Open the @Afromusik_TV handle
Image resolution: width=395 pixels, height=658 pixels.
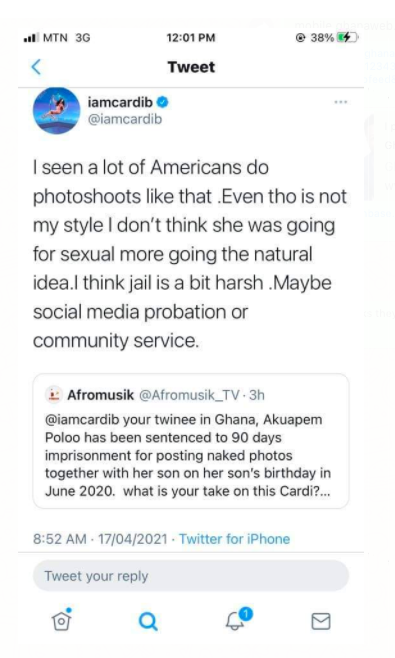pyautogui.click(x=189, y=395)
